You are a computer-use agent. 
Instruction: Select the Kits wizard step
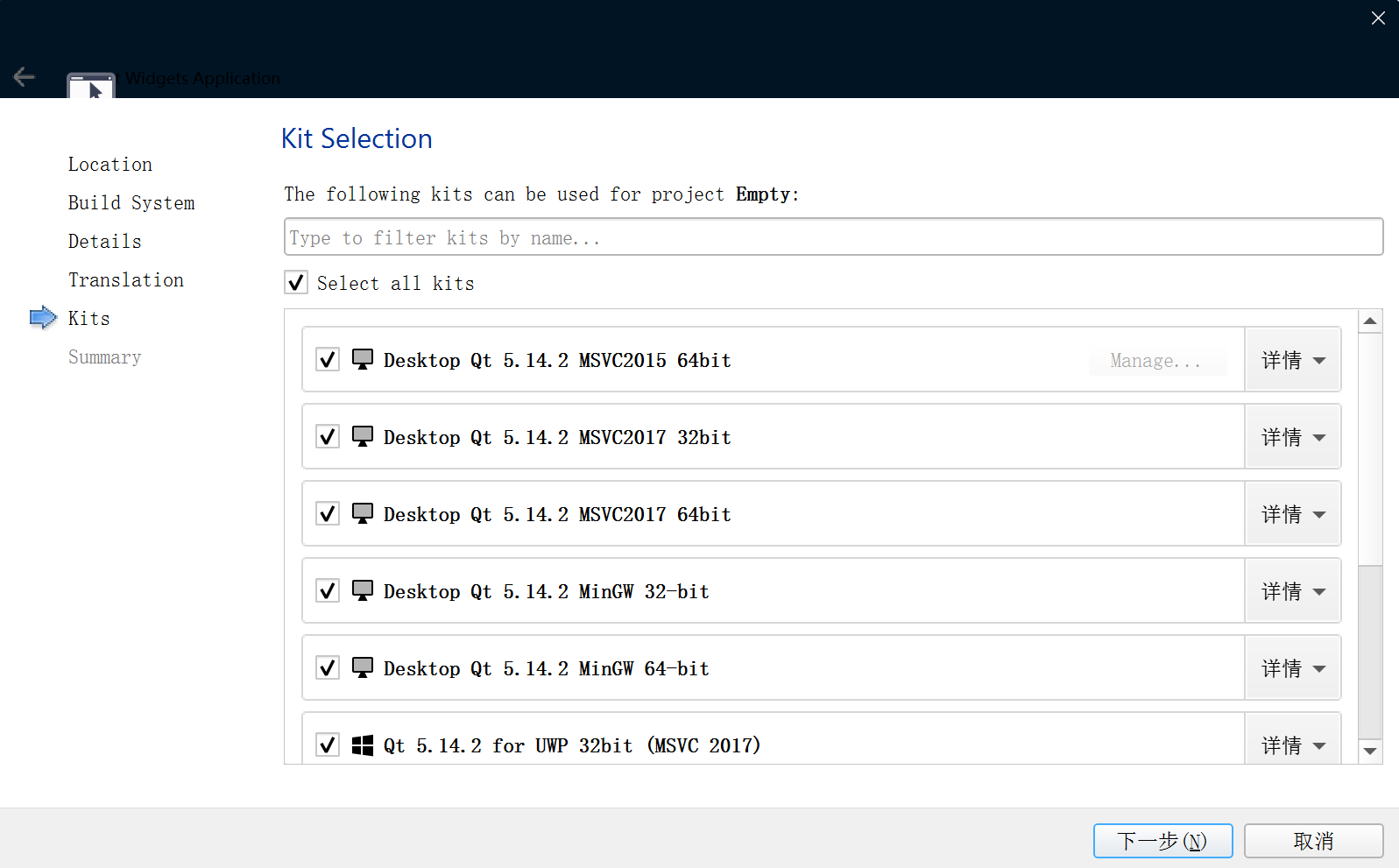89,319
